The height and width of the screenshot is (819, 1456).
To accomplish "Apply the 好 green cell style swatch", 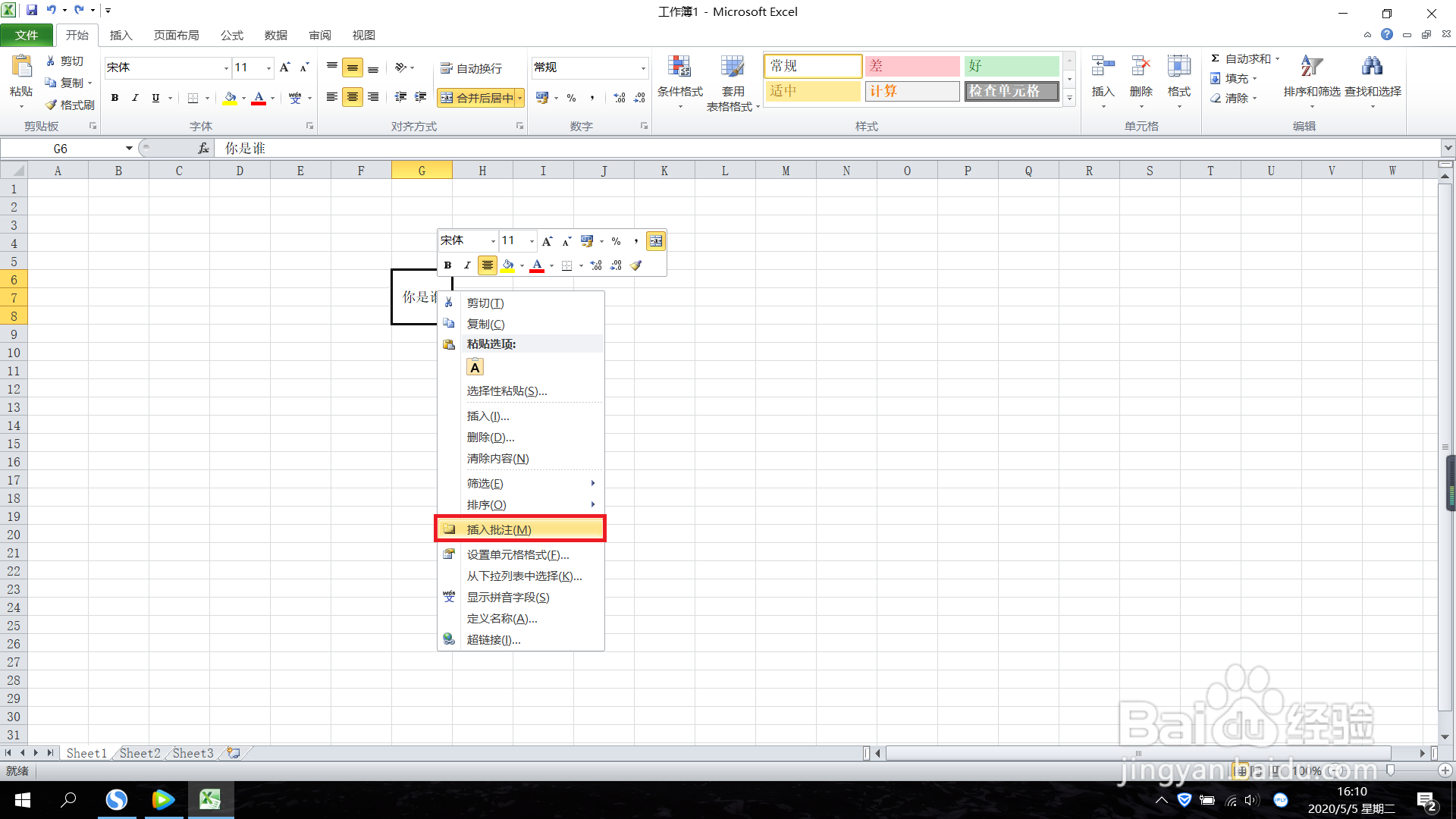I will pyautogui.click(x=1011, y=66).
